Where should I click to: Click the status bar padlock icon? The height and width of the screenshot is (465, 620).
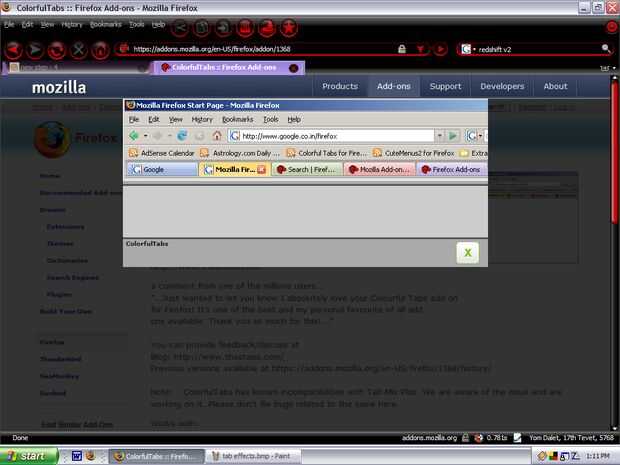point(465,438)
